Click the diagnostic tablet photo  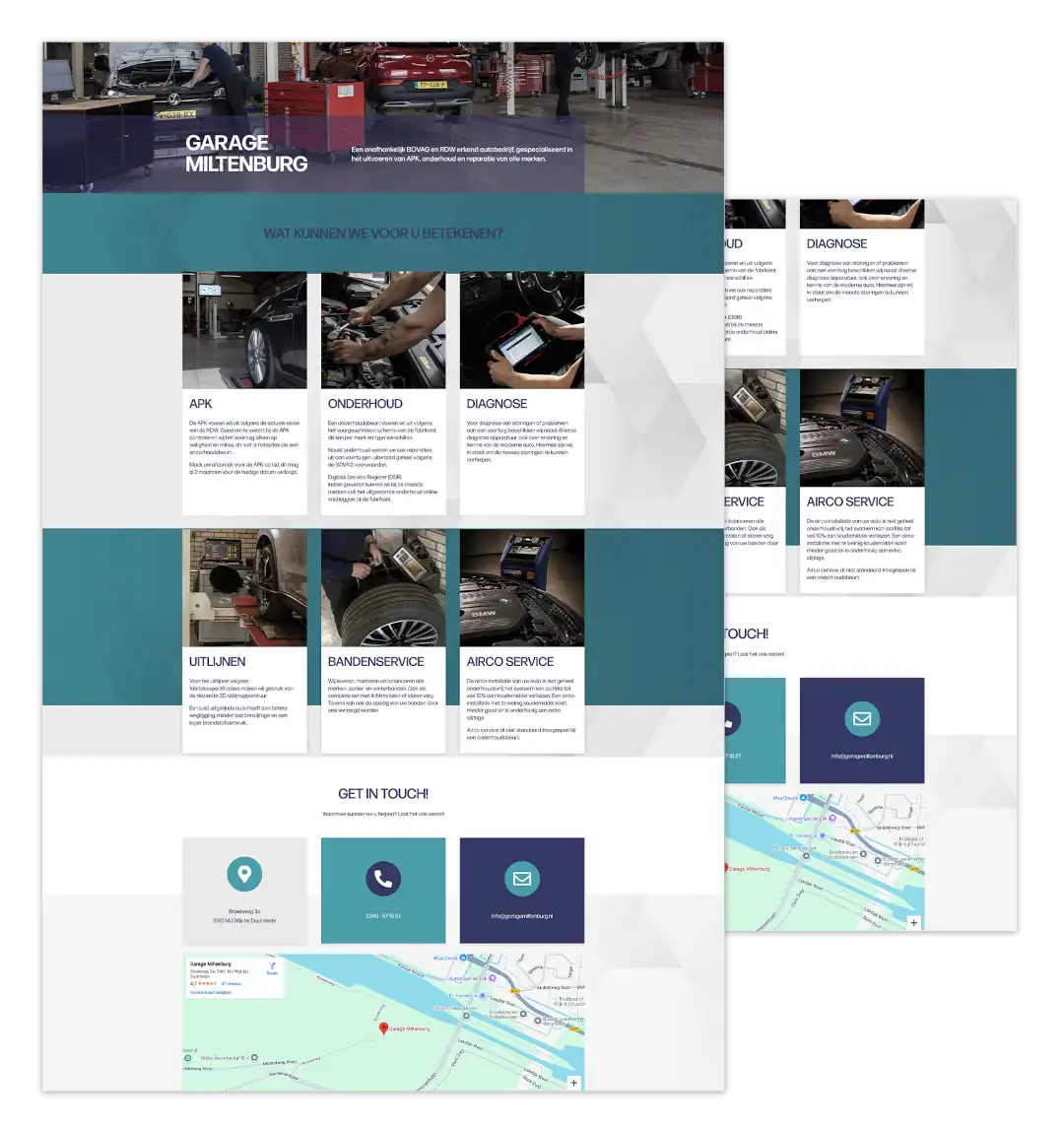[x=521, y=331]
